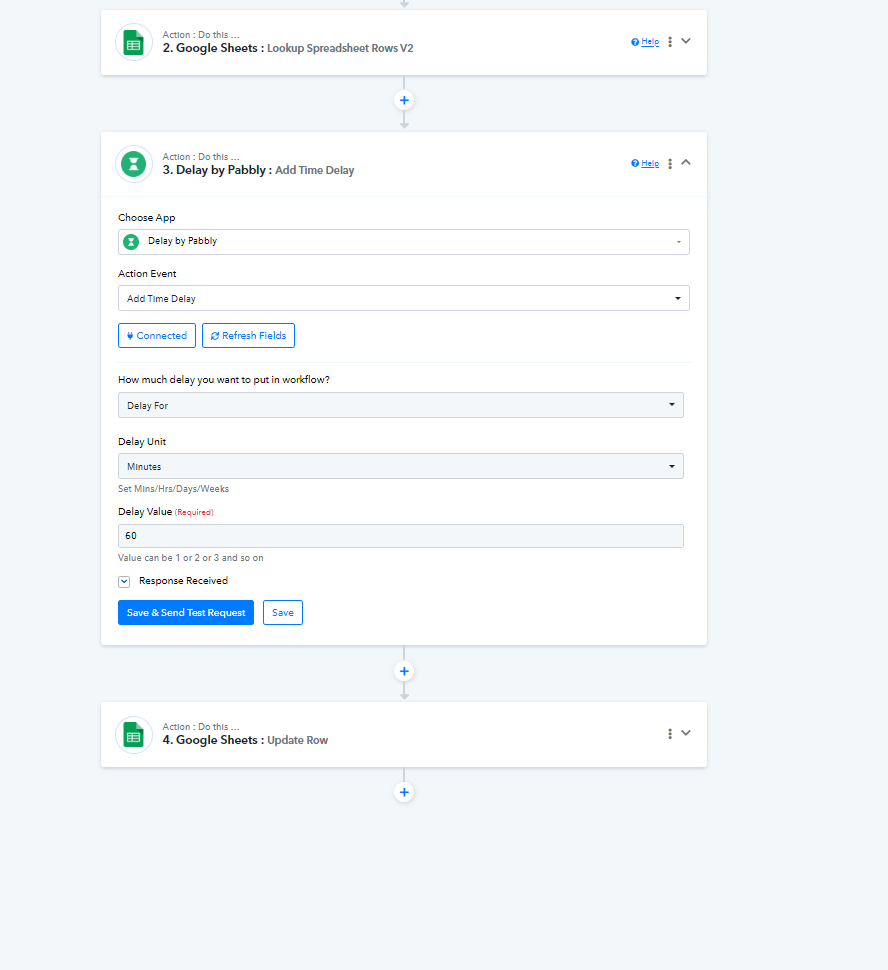This screenshot has height=970, width=888.
Task: Click the Save button
Action: [283, 612]
